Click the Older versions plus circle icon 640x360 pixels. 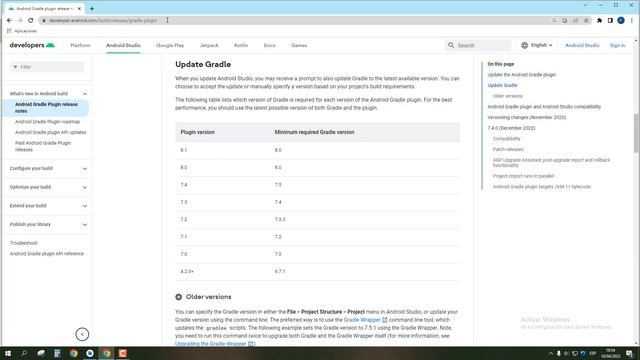tap(178, 297)
